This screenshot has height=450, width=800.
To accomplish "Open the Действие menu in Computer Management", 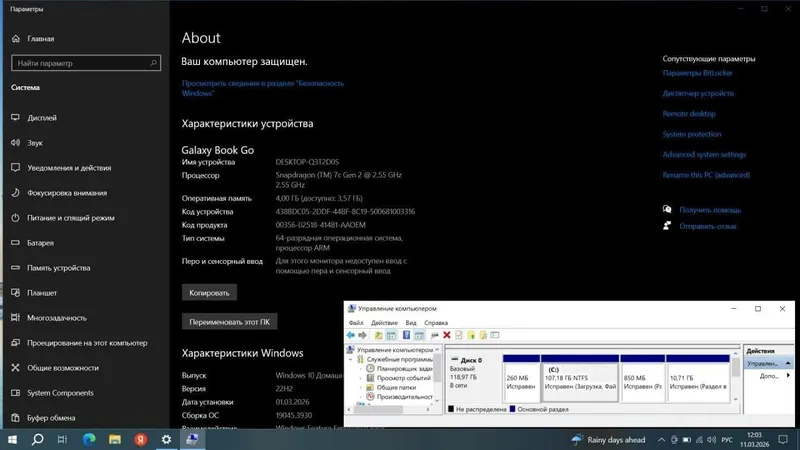I will pyautogui.click(x=384, y=323).
